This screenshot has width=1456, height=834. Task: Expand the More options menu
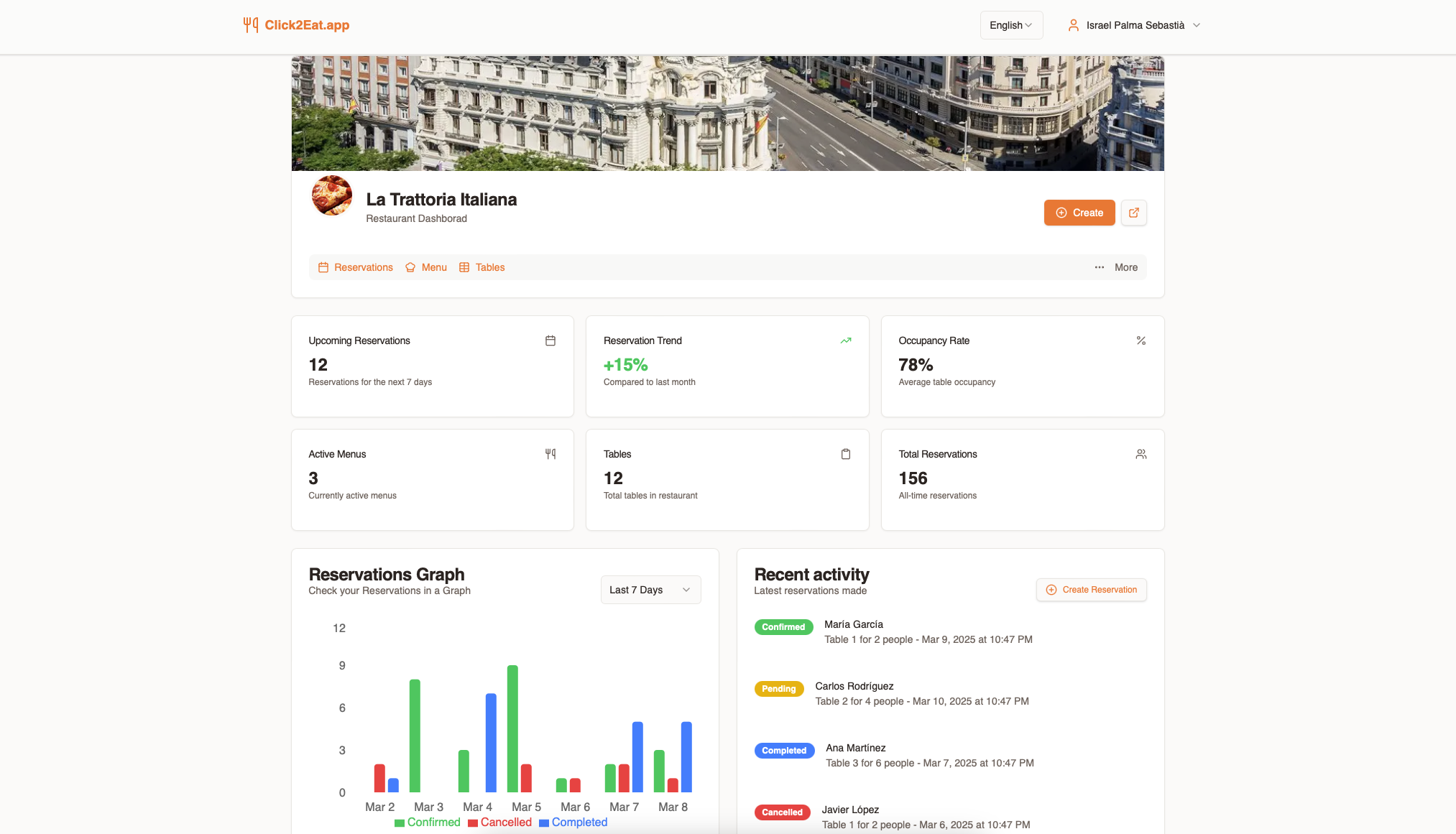1115,267
